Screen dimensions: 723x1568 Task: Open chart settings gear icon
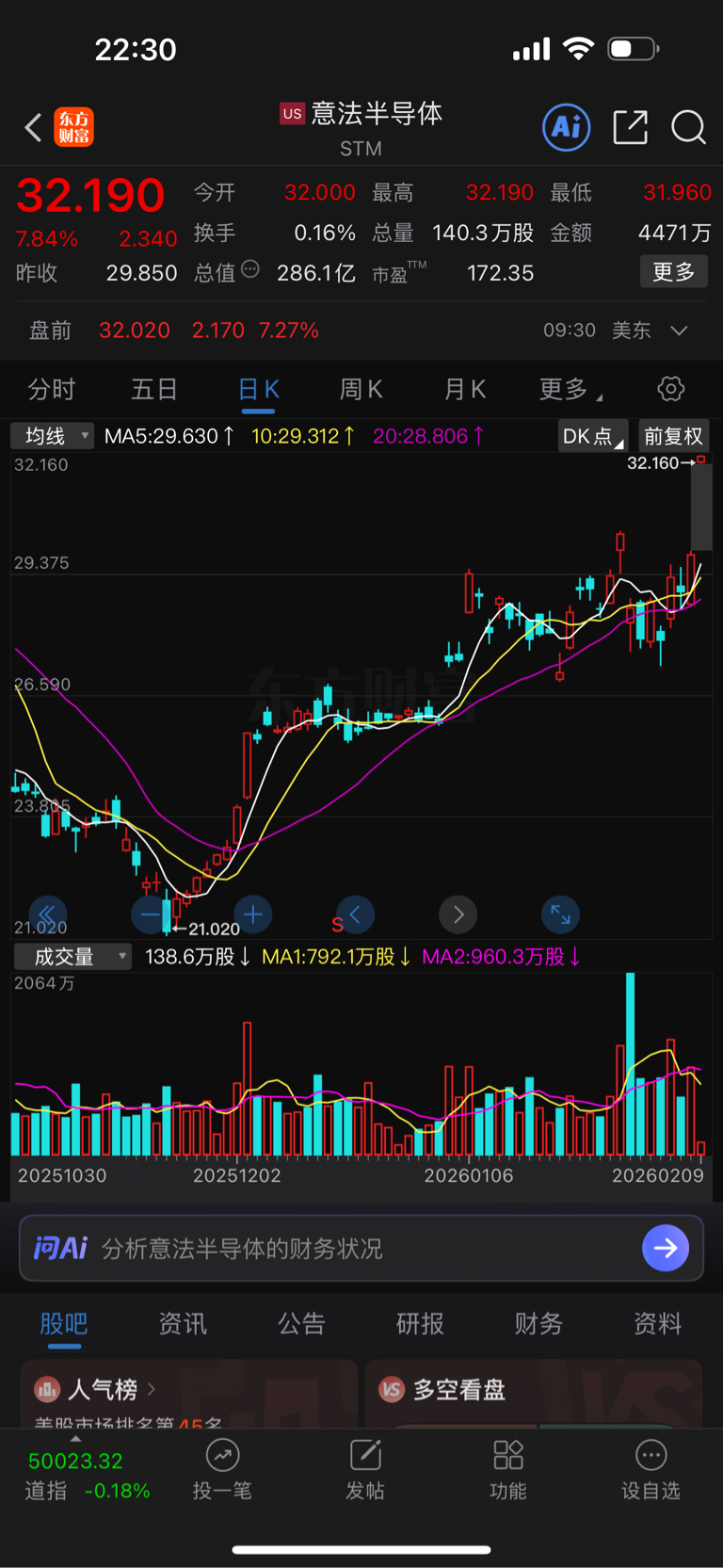670,389
